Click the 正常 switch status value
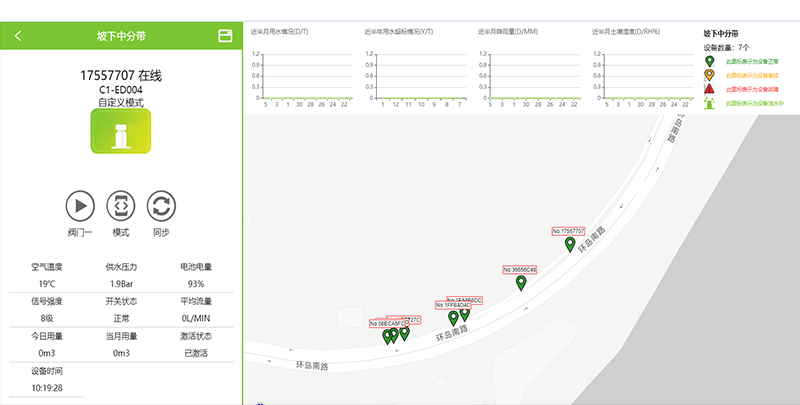Screen dimensions: 800x405 (x=121, y=319)
